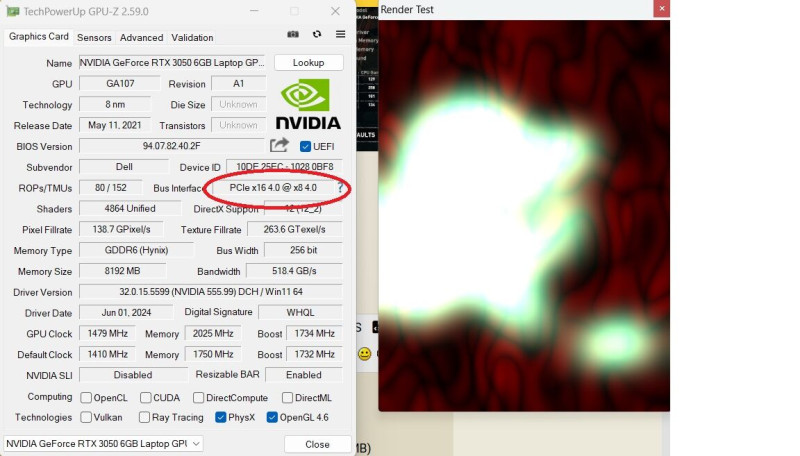This screenshot has width=800, height=456.
Task: Click the BIOS Version field 94.07.82.40.2F
Action: 172,146
